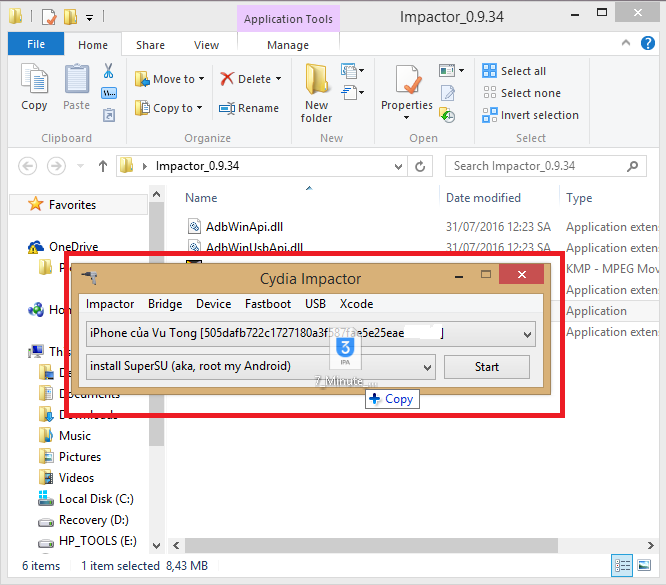666x585 pixels.
Task: Open Recovery (D:) drive
Action: (x=83, y=520)
